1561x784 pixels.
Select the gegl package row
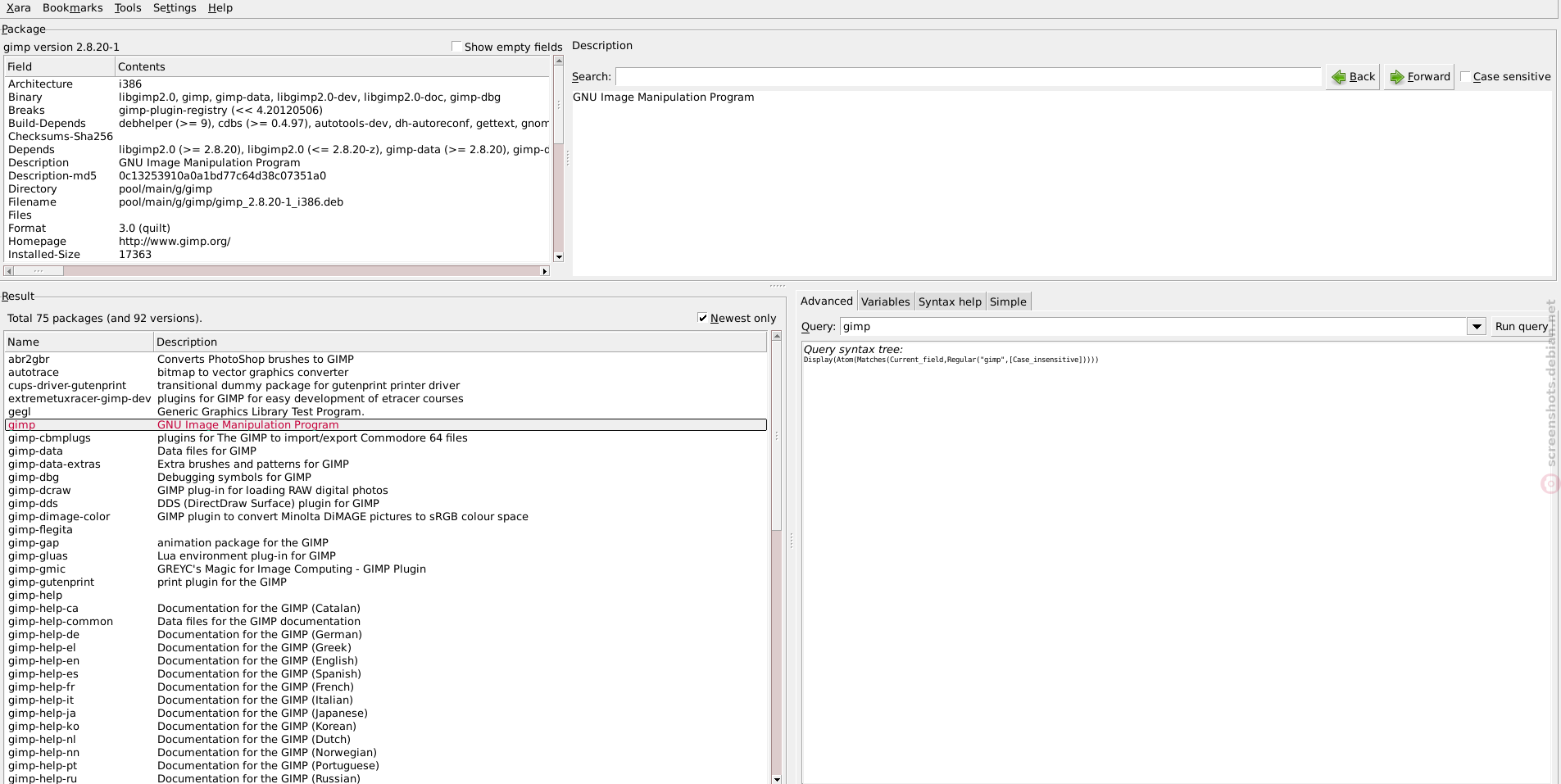click(386, 412)
